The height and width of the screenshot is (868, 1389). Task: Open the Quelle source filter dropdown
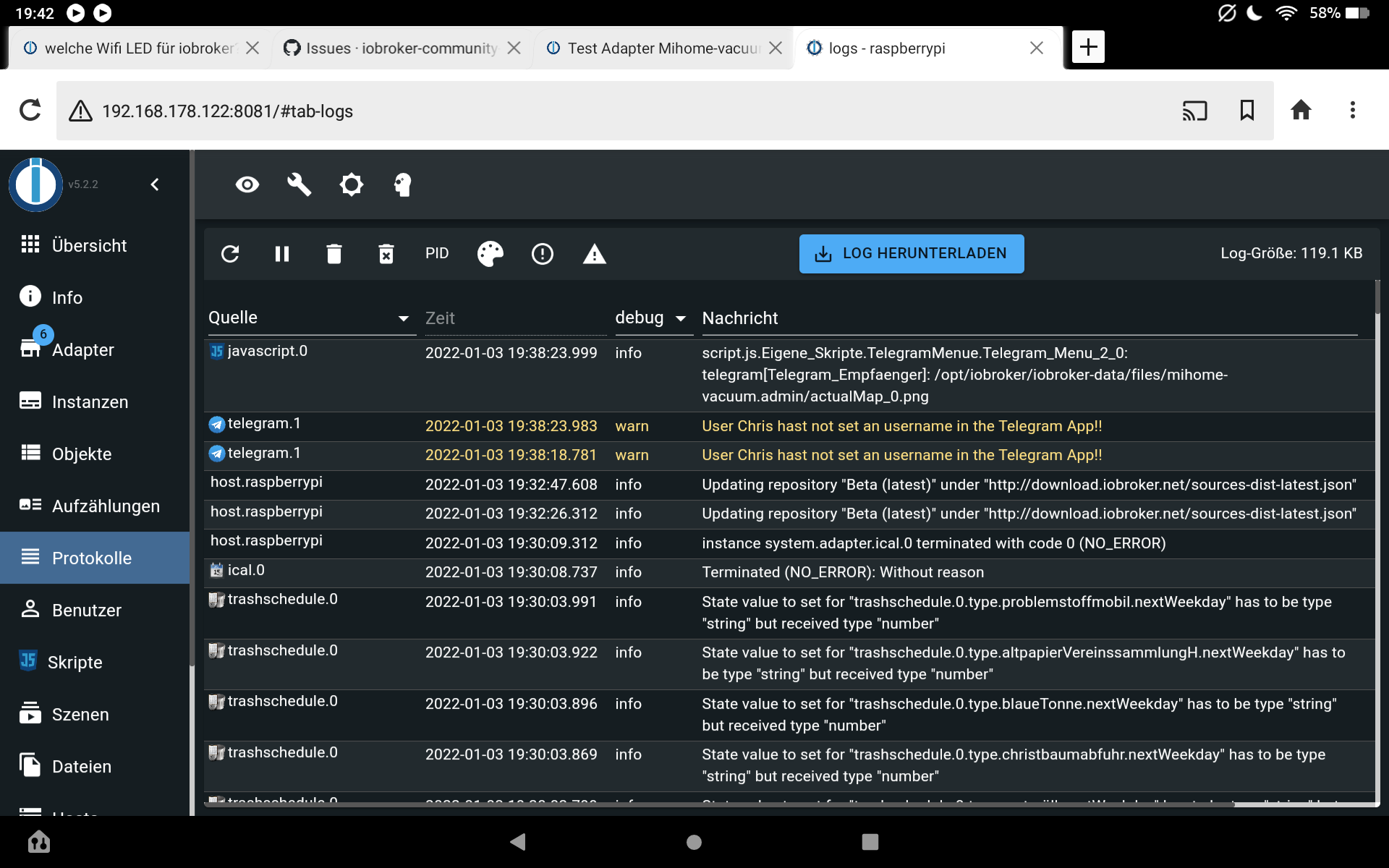[x=312, y=318]
